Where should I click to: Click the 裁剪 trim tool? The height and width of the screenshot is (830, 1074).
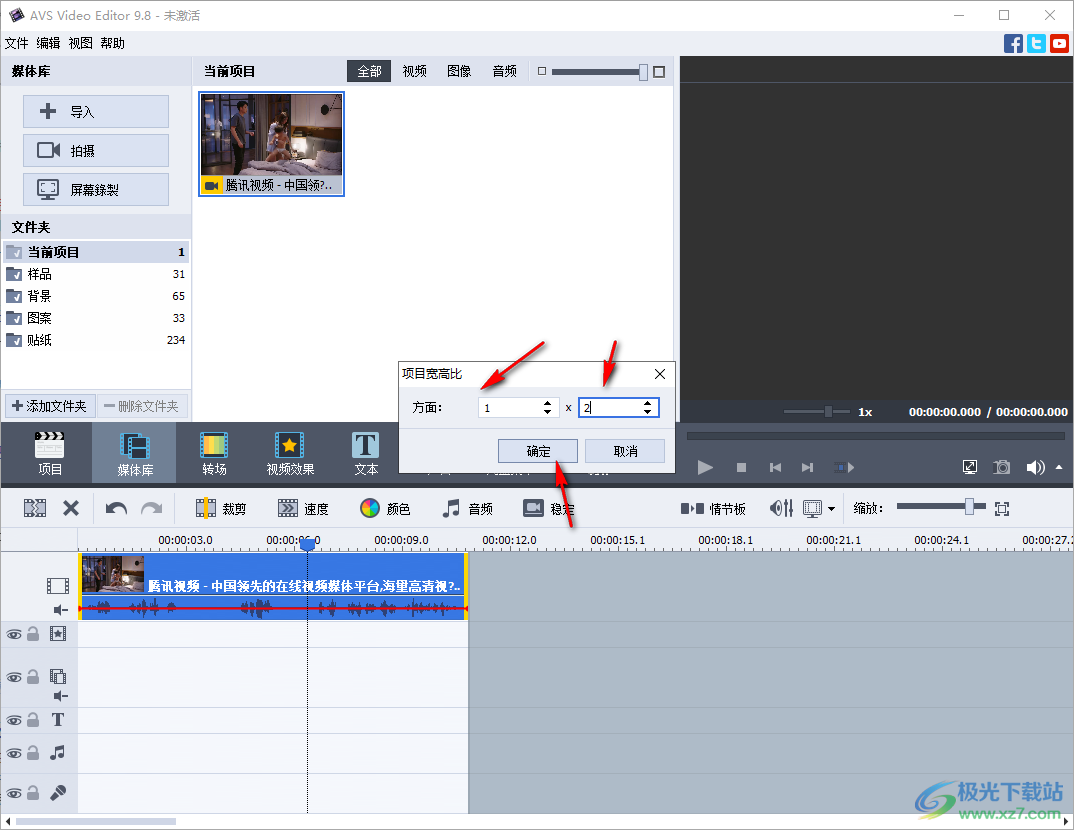coord(221,509)
